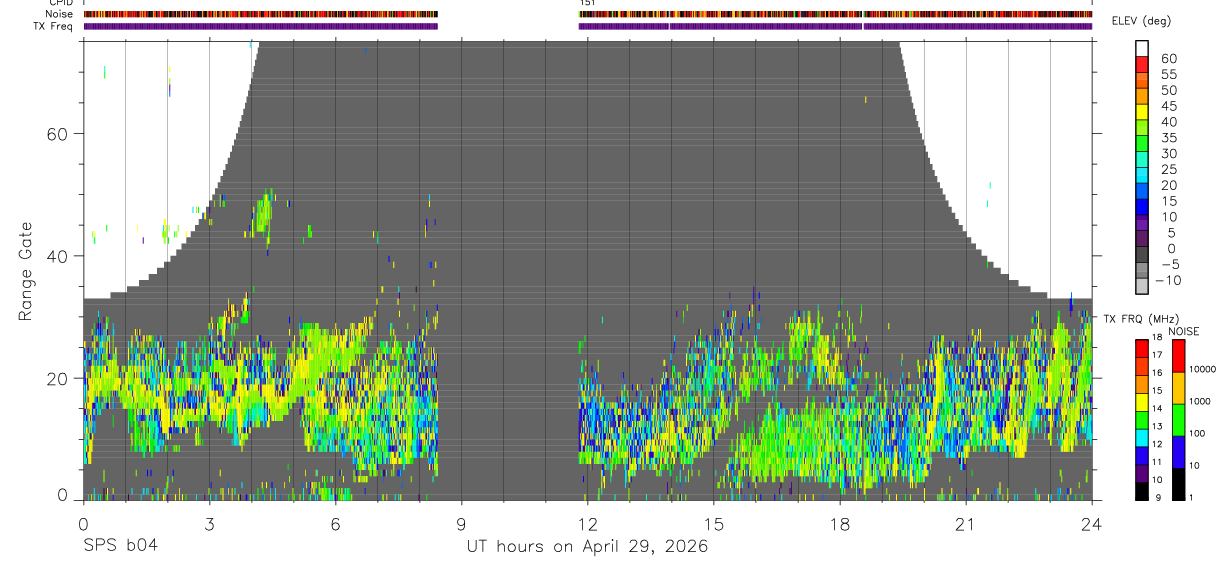Click the UT hour tick label 6
Image resolution: width=1228 pixels, height=567 pixels.
coord(335,523)
